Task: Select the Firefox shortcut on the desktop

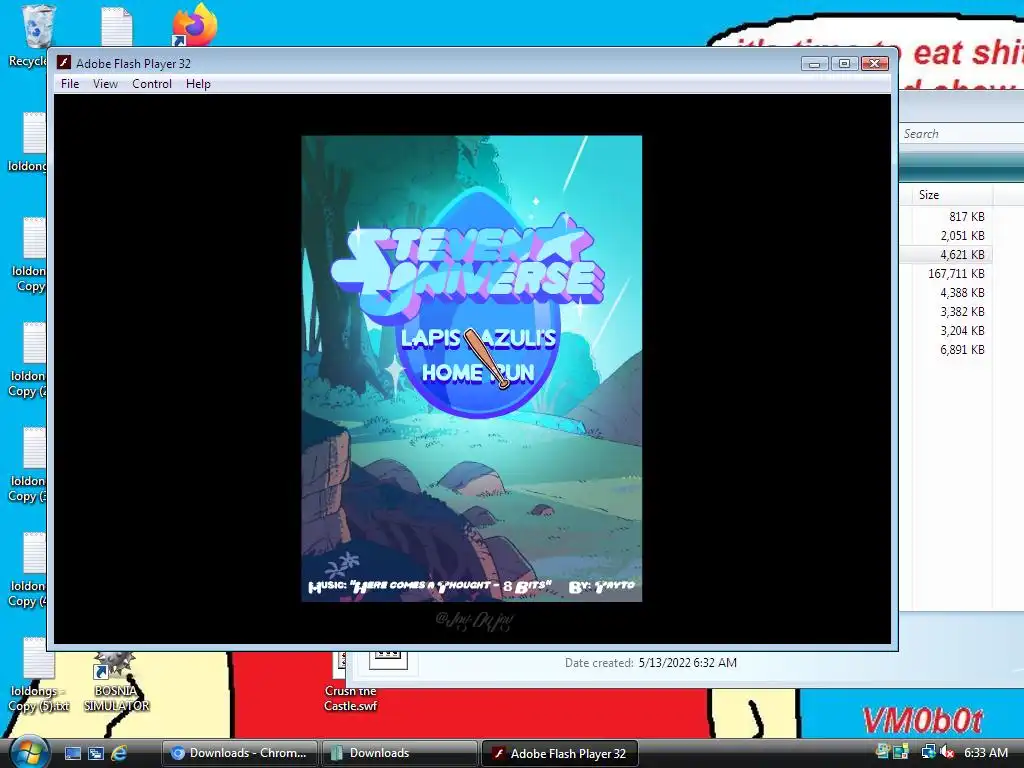Action: click(194, 25)
